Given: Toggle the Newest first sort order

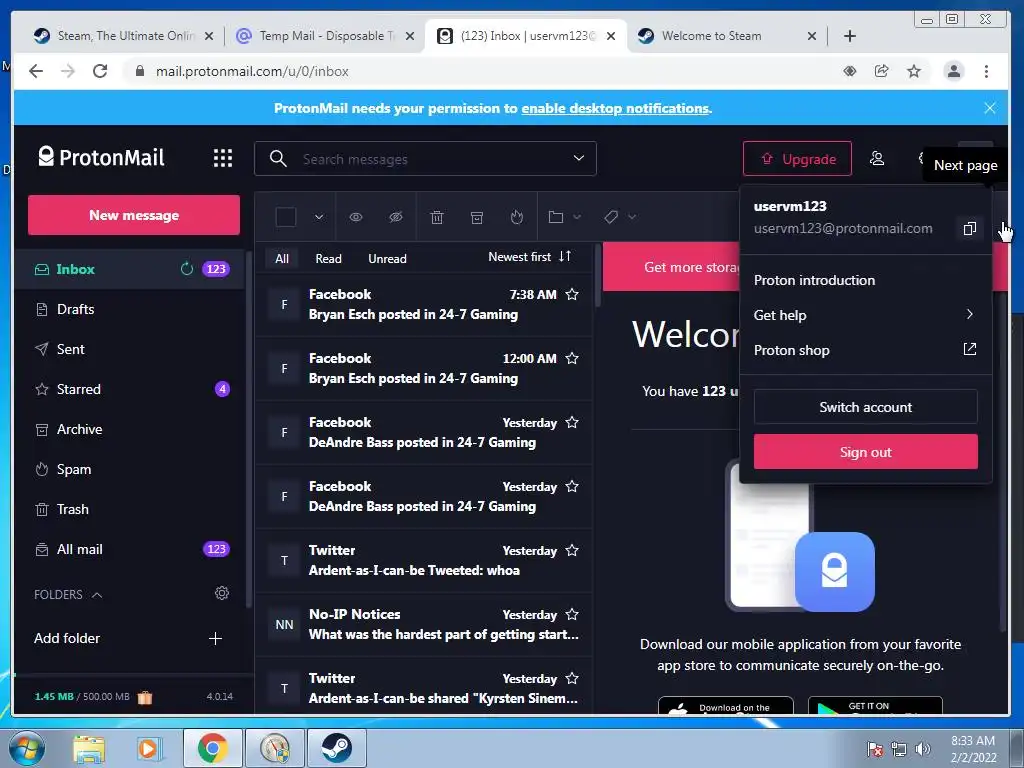Looking at the screenshot, I should tap(530, 257).
